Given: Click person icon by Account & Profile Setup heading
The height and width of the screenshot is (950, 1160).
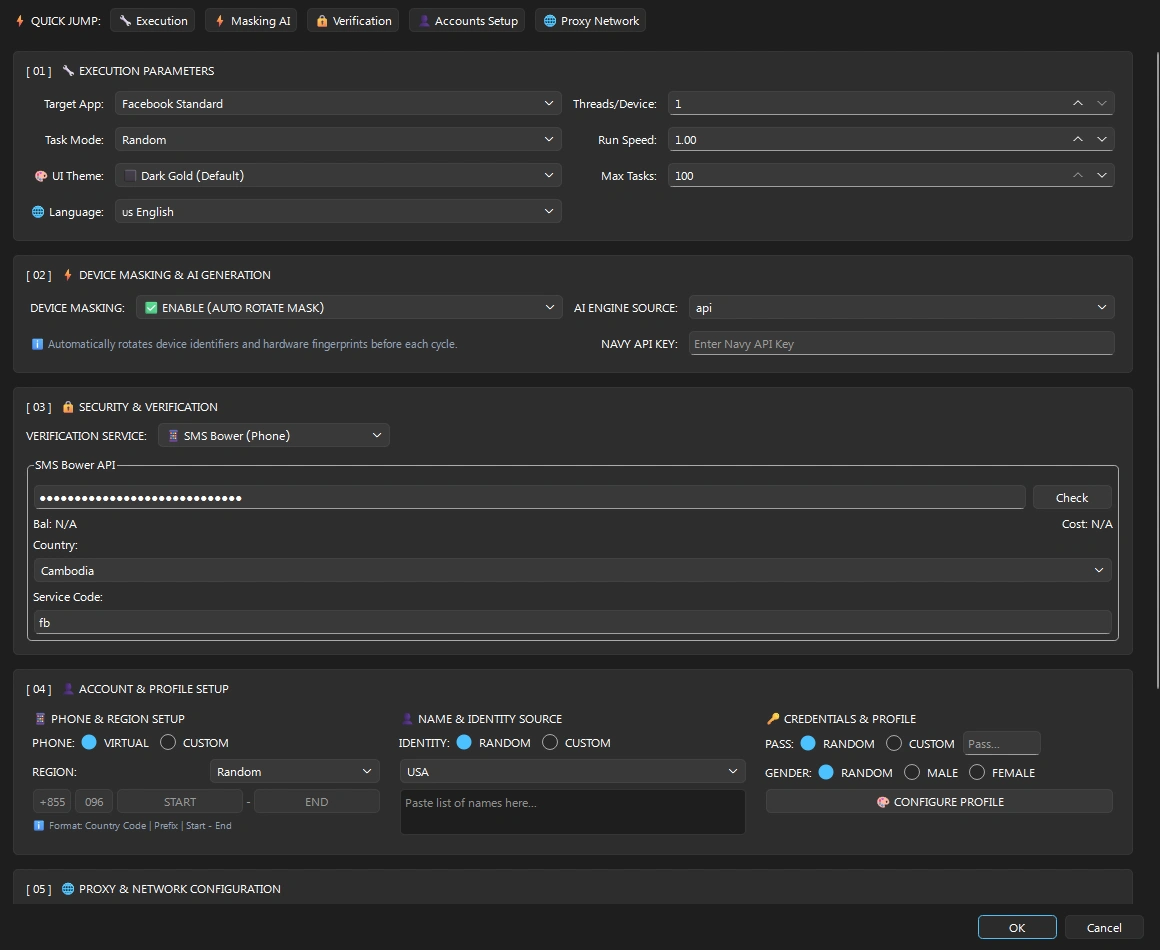Looking at the screenshot, I should click(68, 689).
